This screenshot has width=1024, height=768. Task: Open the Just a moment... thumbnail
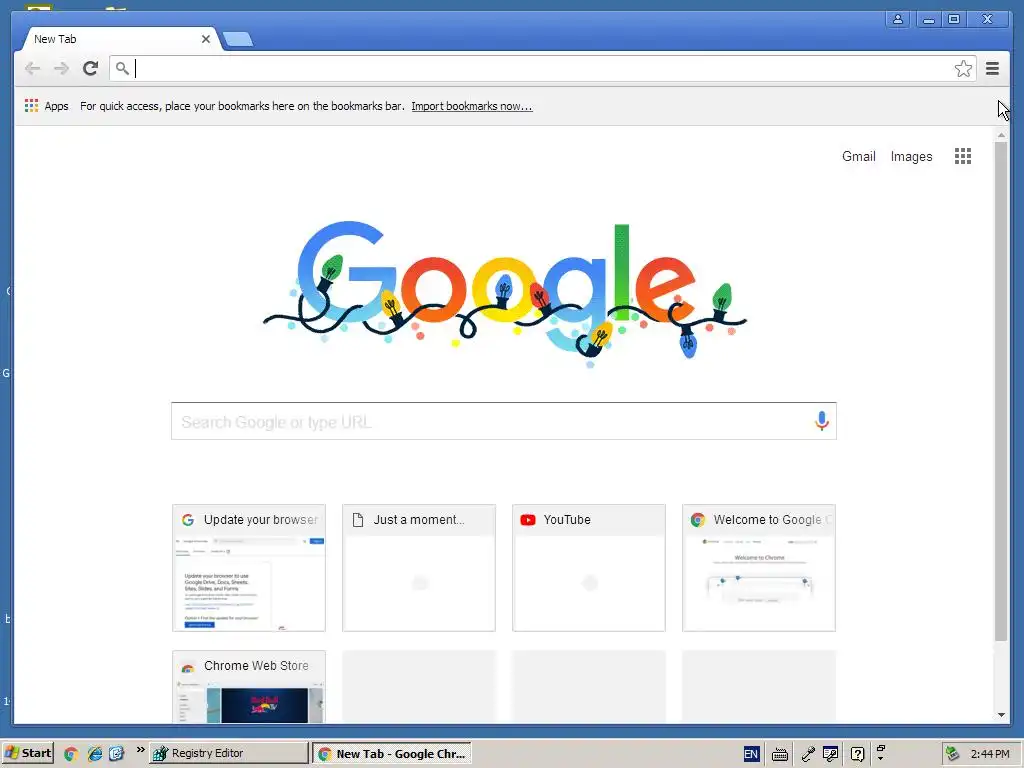click(419, 568)
